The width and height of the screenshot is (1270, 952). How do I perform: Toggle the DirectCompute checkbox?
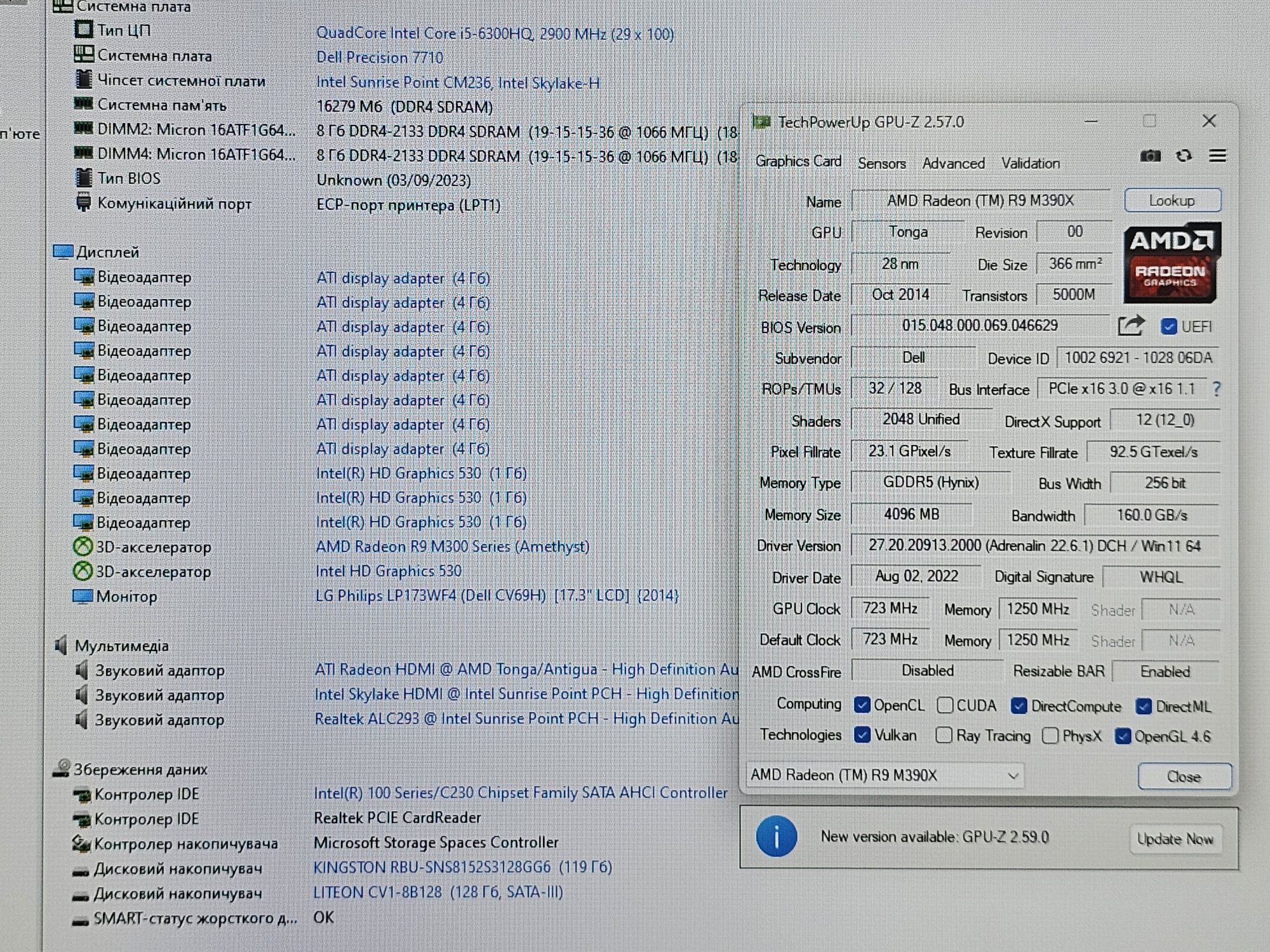point(1019,706)
